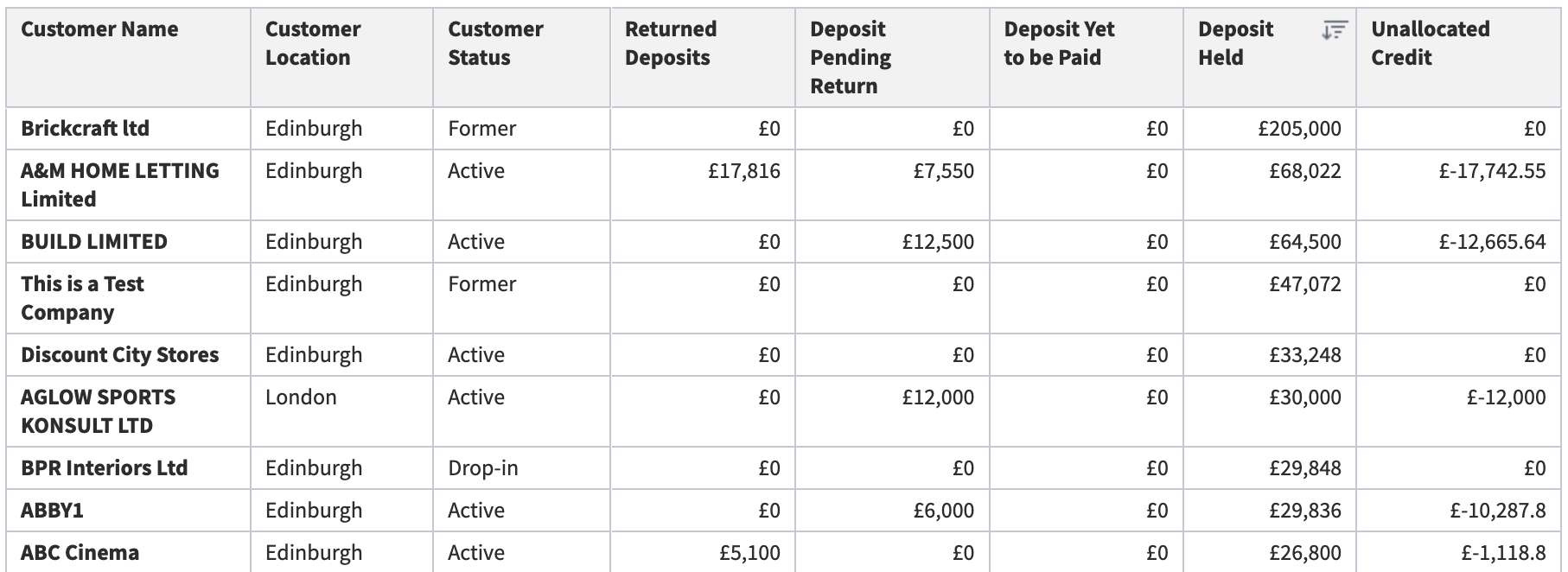The height and width of the screenshot is (572, 1568).
Task: Open A&M HOME LETTING Limited customer
Action: point(120,184)
